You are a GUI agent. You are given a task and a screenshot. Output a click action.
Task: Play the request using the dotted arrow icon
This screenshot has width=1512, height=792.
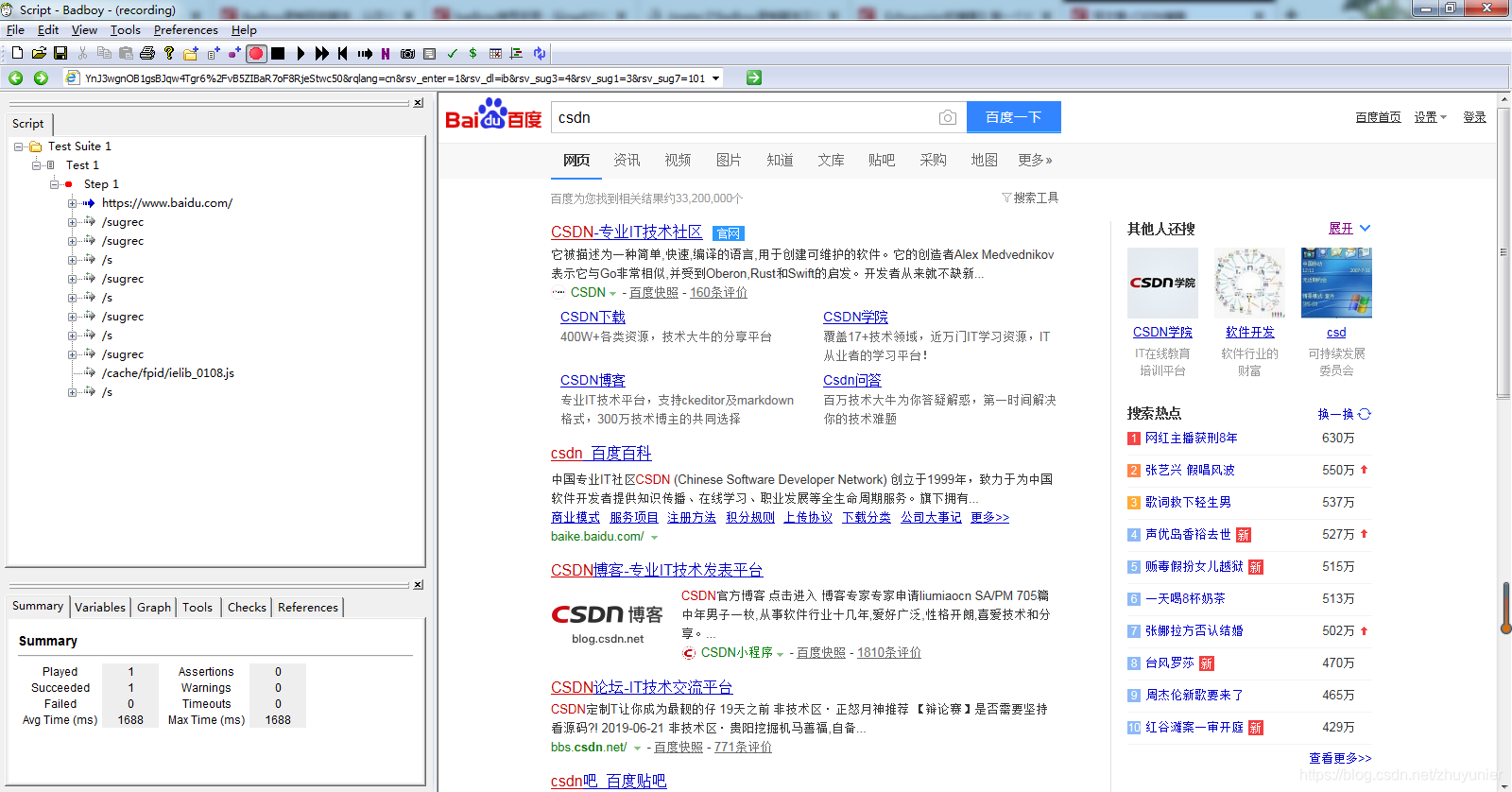pos(365,54)
